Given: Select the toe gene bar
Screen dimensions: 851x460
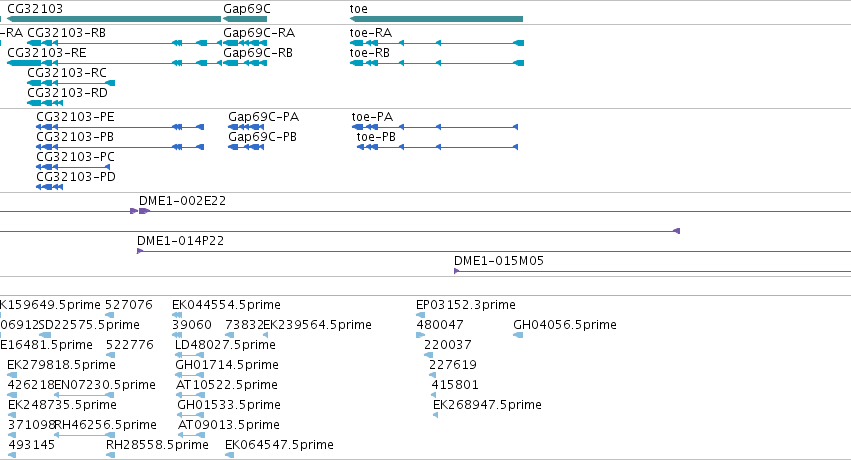Looking at the screenshot, I should 436,19.
